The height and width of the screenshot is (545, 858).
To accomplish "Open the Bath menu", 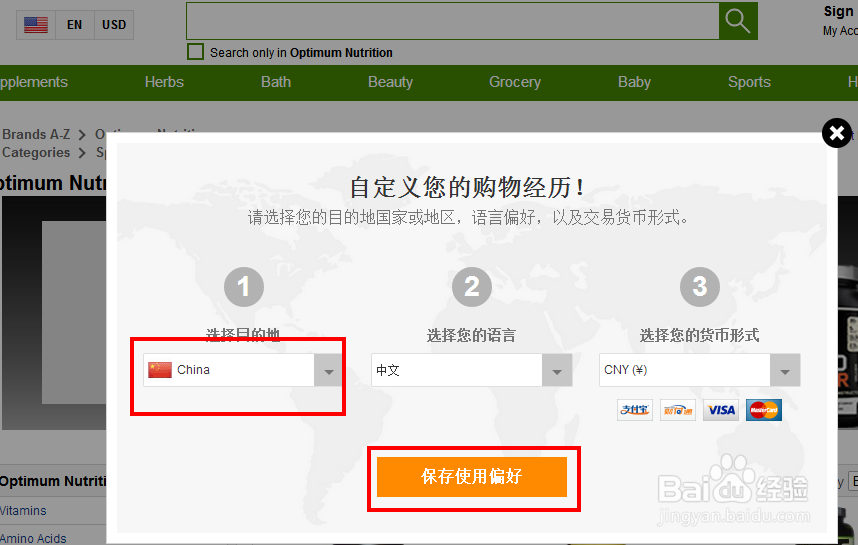I will pyautogui.click(x=276, y=82).
